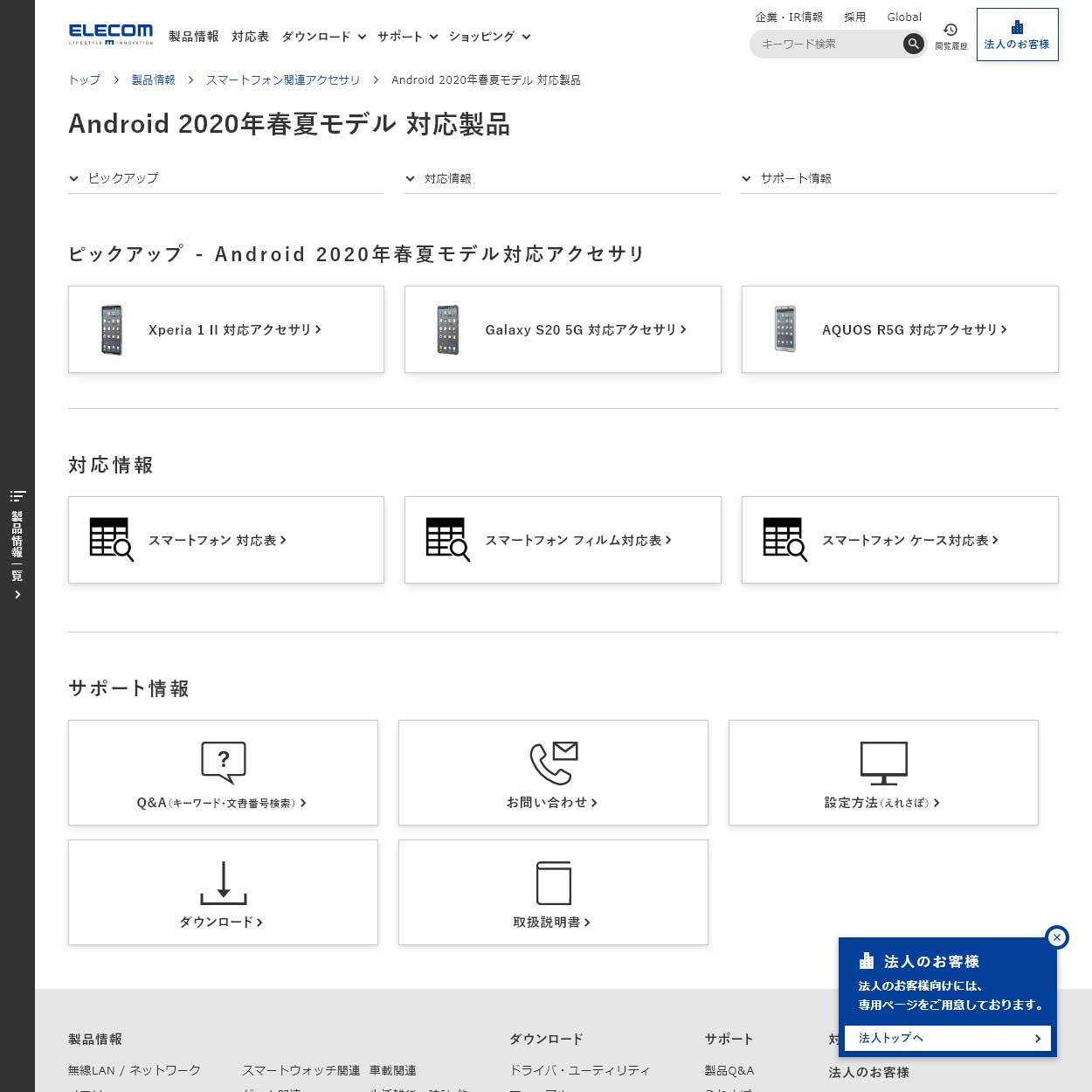This screenshot has height=1092, width=1092.
Task: Click the Q&A question bubble icon
Action: tap(224, 763)
